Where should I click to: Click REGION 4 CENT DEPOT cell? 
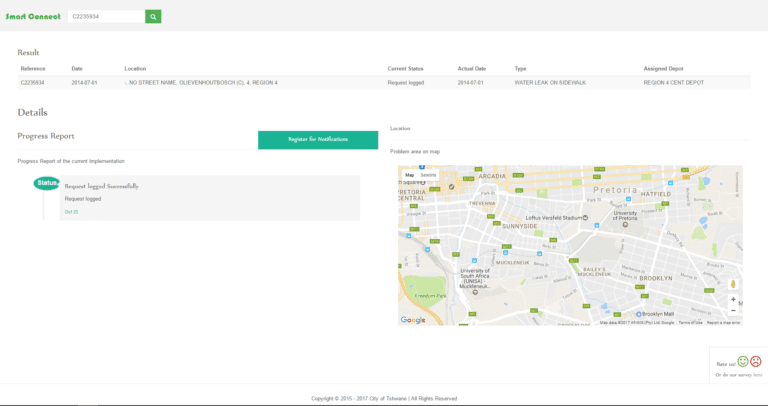tap(673, 83)
